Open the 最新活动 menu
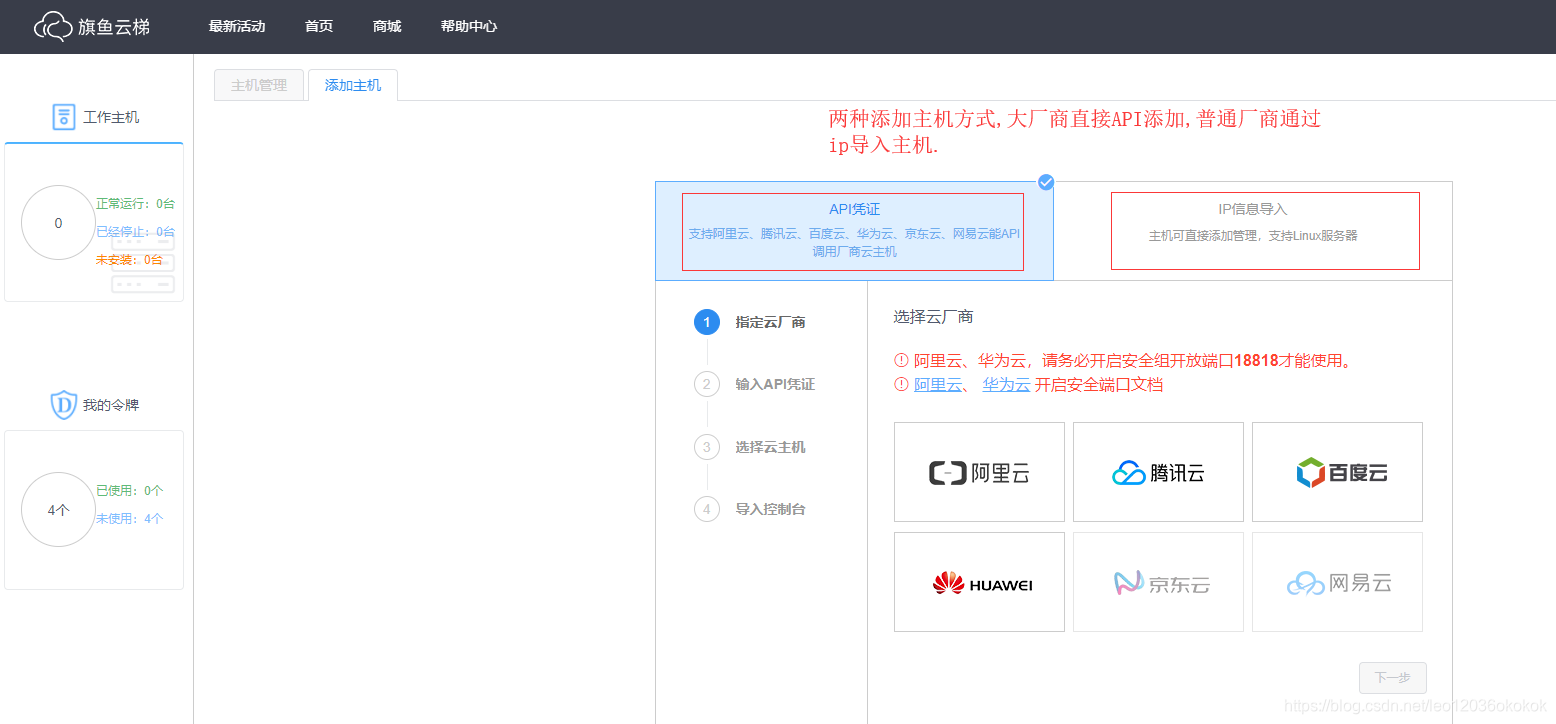Image resolution: width=1556 pixels, height=724 pixels. tap(237, 27)
